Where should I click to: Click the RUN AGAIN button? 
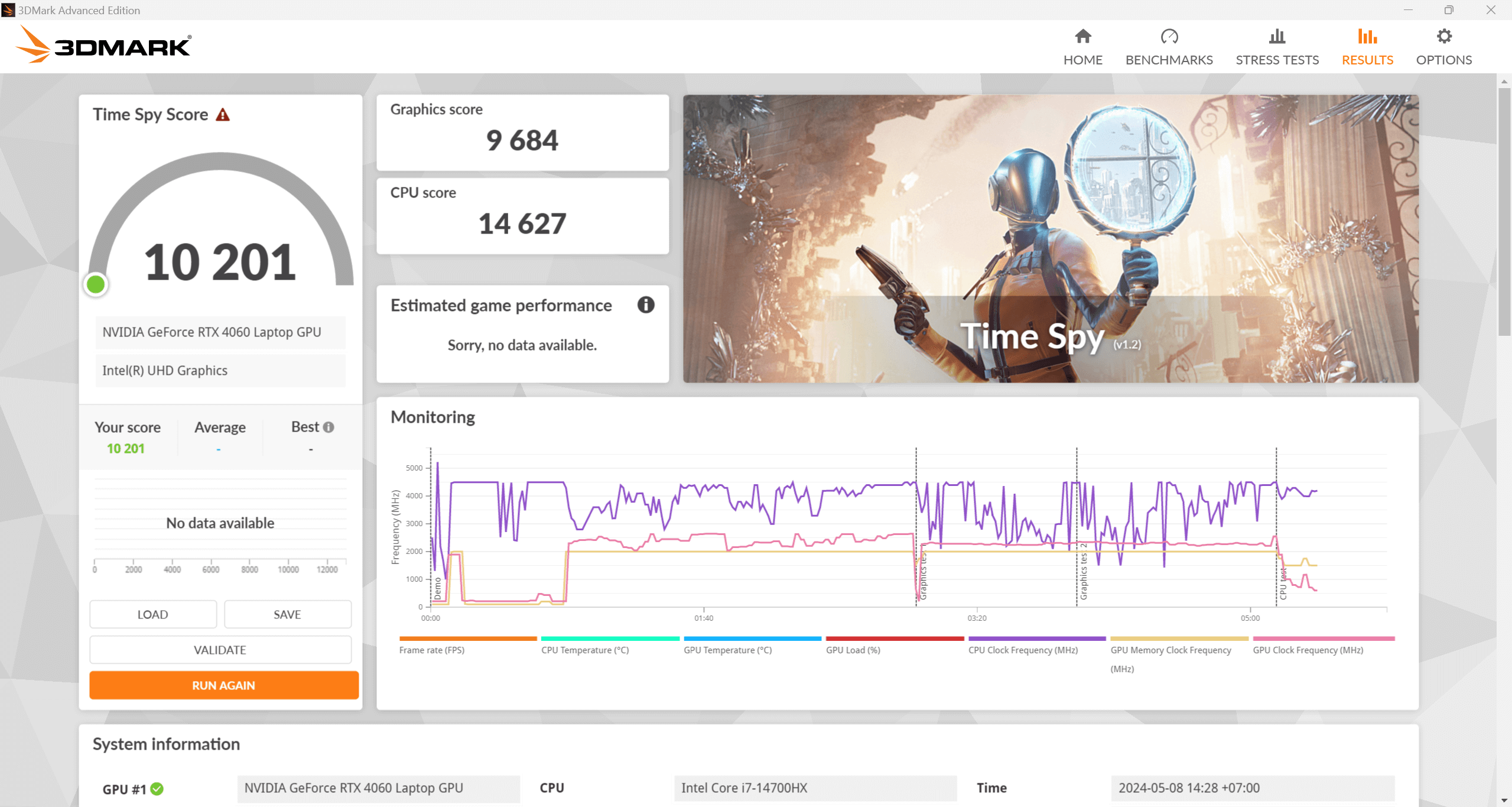tap(224, 685)
